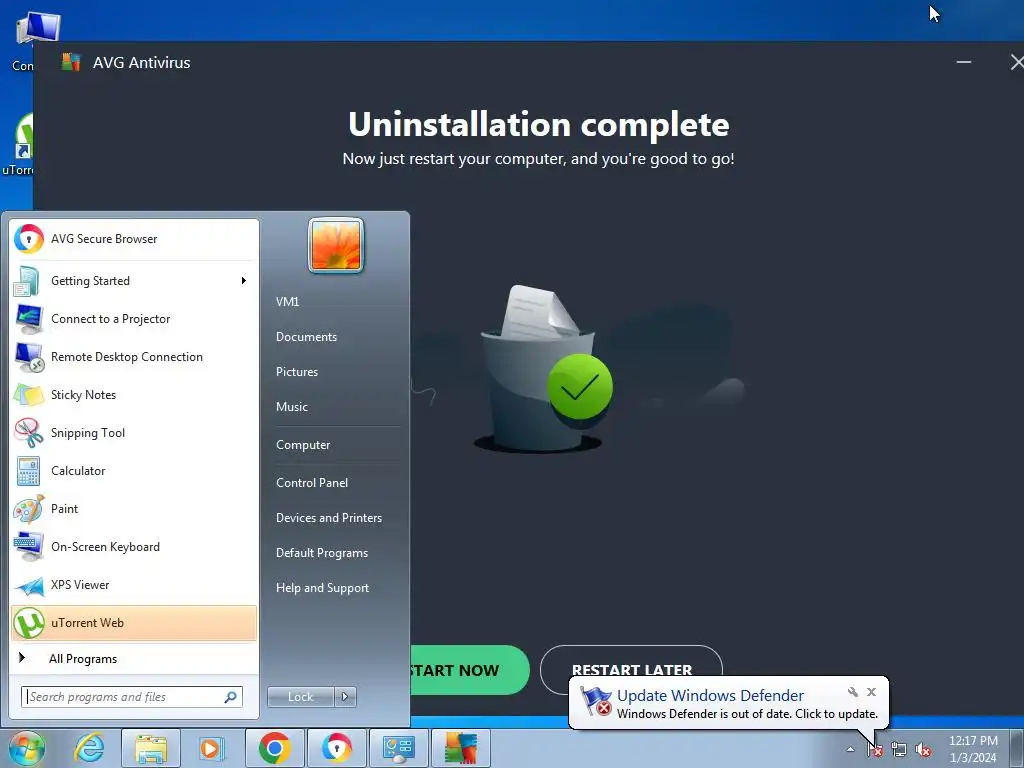The image size is (1024, 768).
Task: Open Windows Explorer folder on taskbar
Action: point(151,748)
